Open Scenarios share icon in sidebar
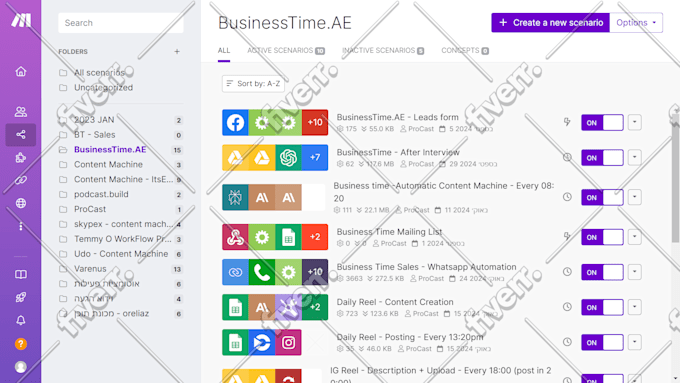 pyautogui.click(x=21, y=134)
